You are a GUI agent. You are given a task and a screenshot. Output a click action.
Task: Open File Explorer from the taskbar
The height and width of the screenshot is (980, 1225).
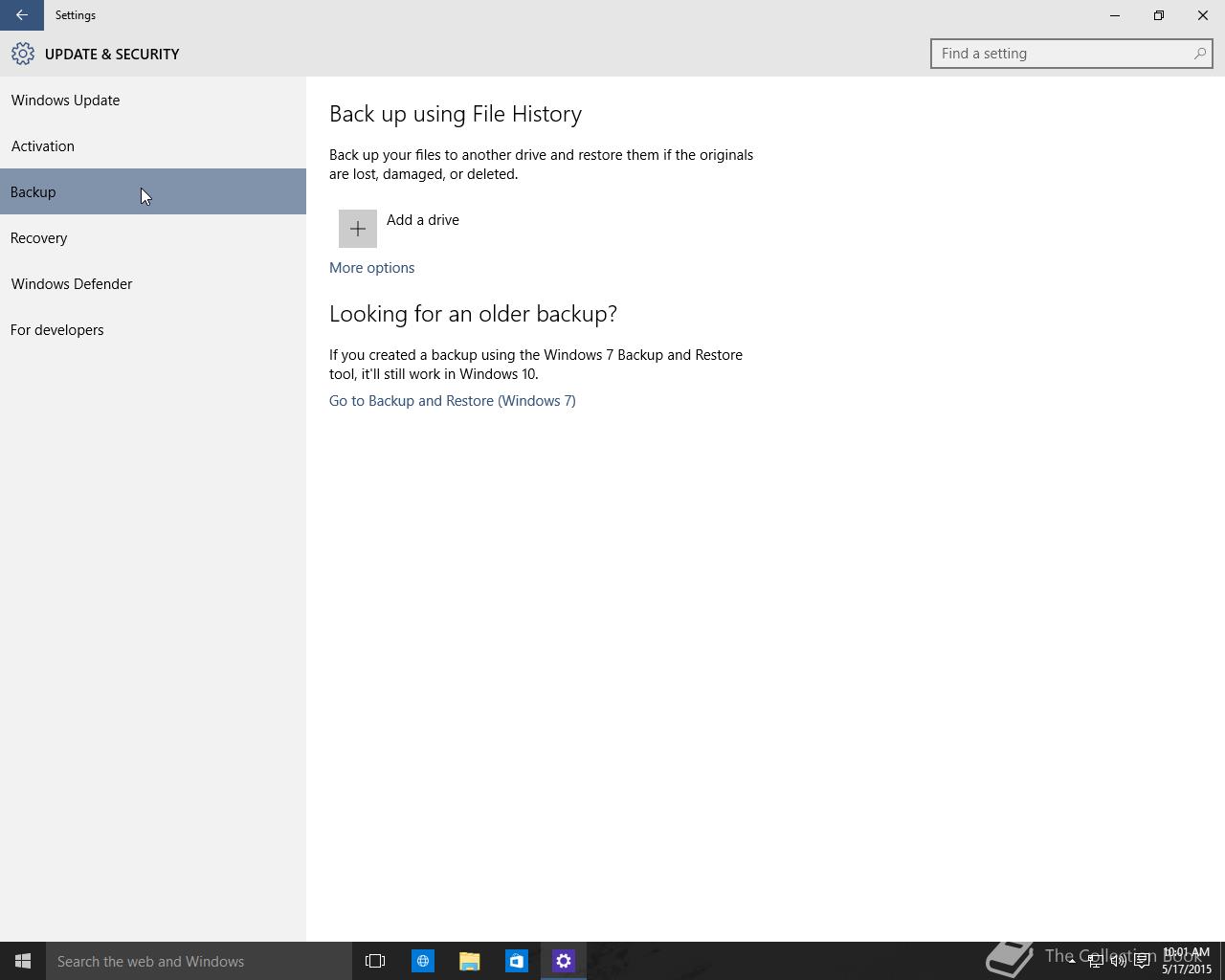[469, 961]
